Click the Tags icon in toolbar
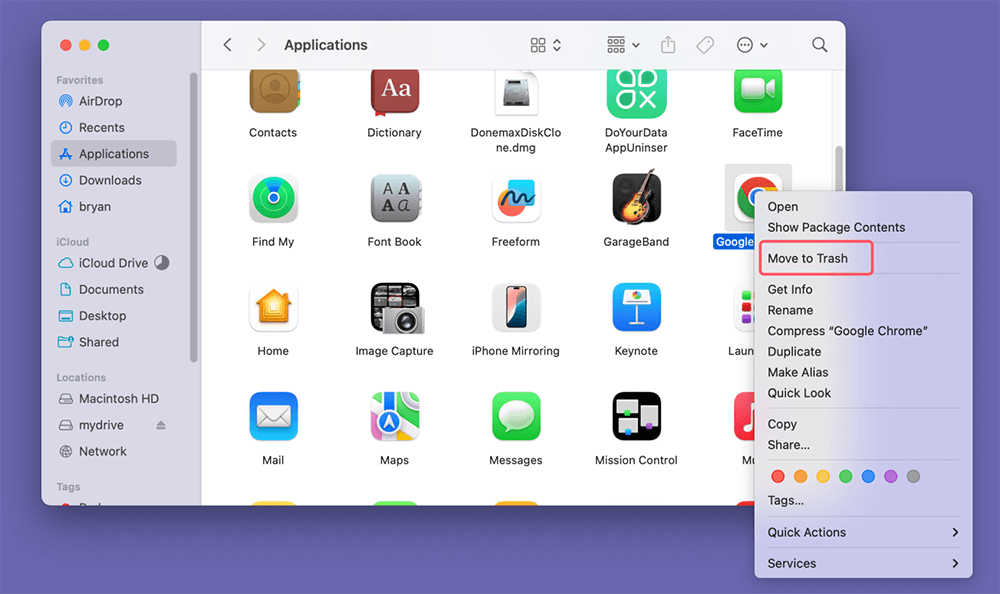 pos(705,45)
